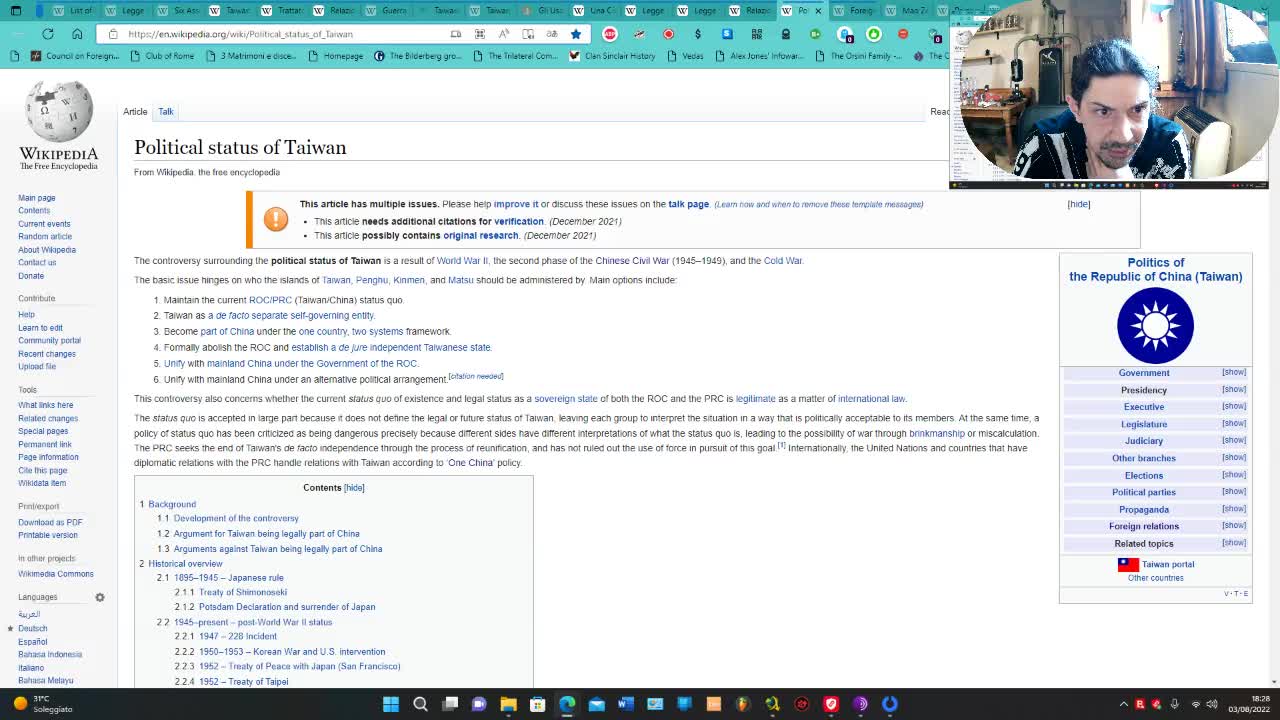This screenshot has height=720, width=1280.
Task: Open Chat icon on taskbar
Action: [x=479, y=704]
